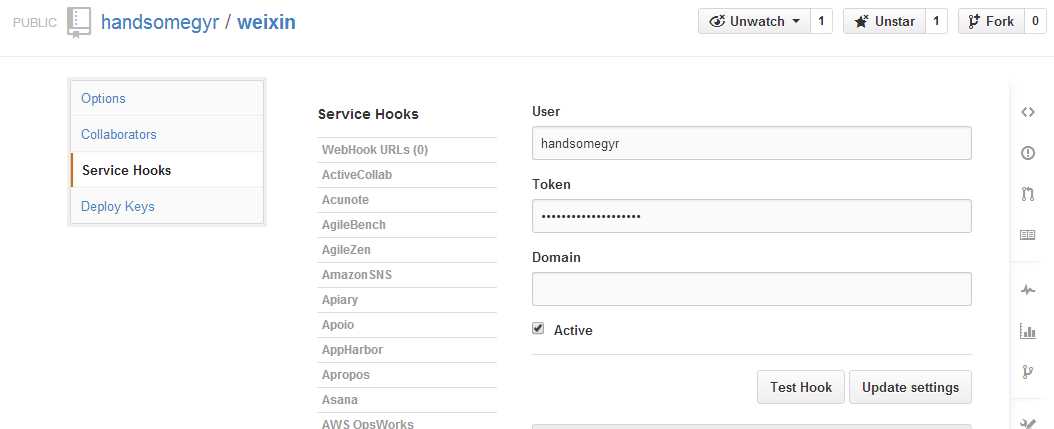Toggle the Active checkbox
The height and width of the screenshot is (429, 1054).
tap(538, 329)
